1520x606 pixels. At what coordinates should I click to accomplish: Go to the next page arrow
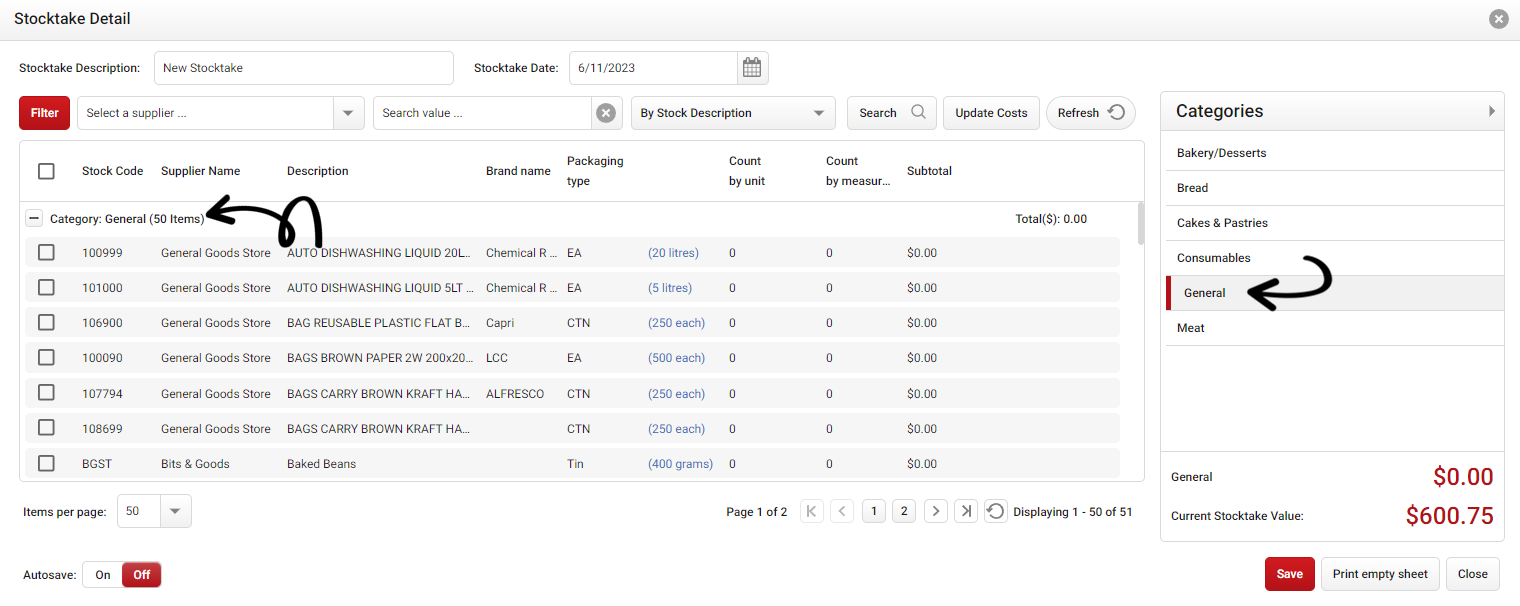coord(935,510)
